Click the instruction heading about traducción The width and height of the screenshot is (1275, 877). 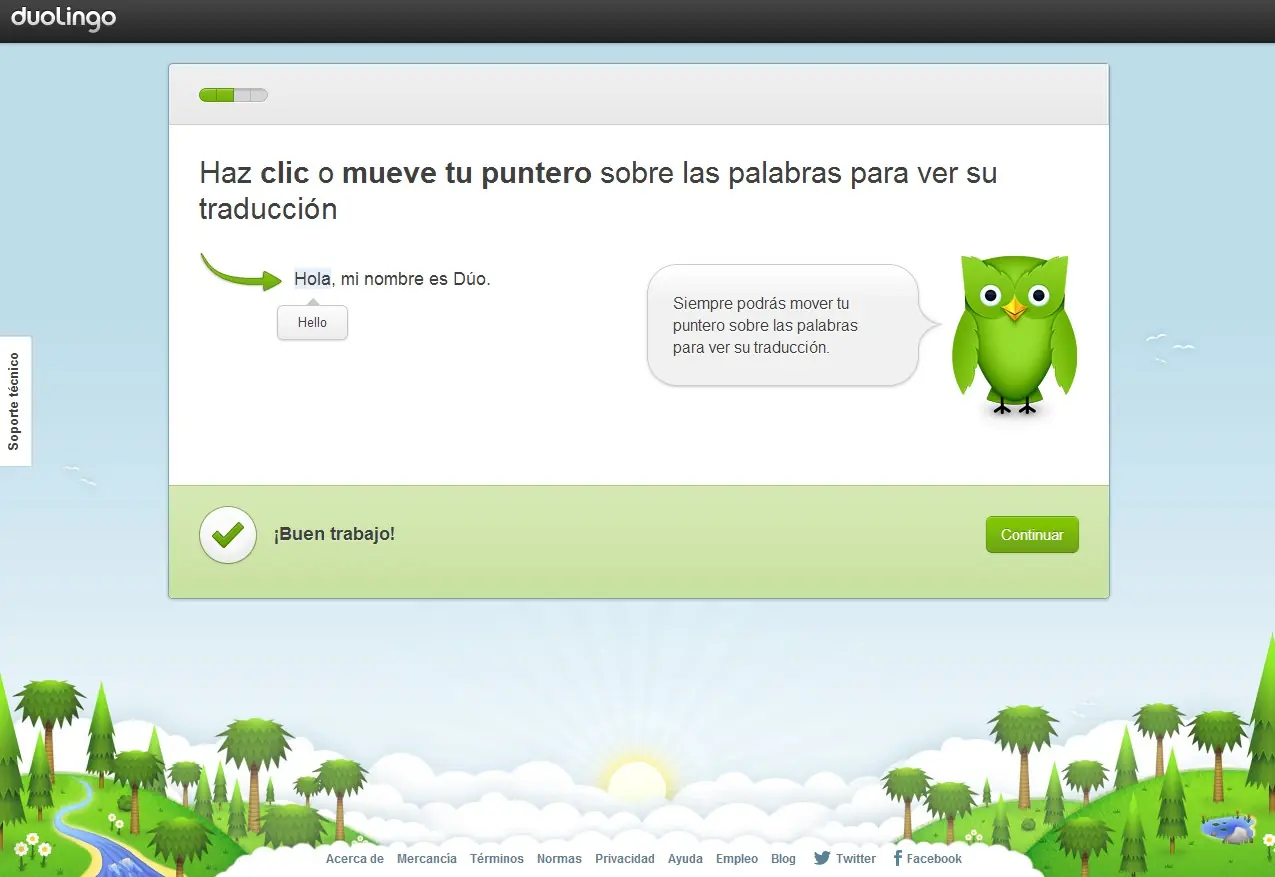pos(598,191)
